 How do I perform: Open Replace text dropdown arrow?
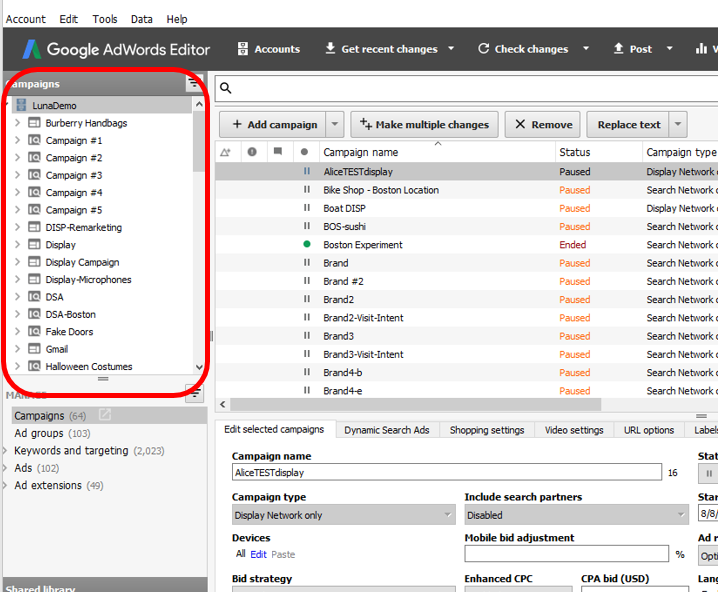click(x=678, y=125)
